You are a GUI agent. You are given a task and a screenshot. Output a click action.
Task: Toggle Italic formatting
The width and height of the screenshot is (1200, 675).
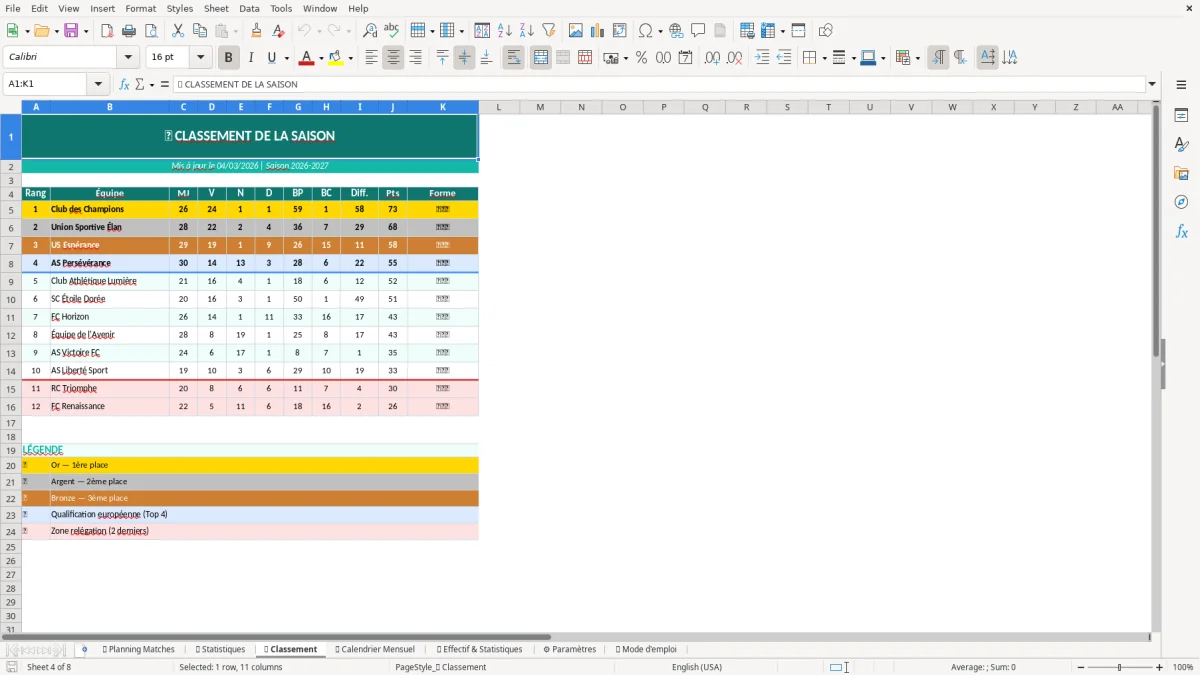pos(251,58)
